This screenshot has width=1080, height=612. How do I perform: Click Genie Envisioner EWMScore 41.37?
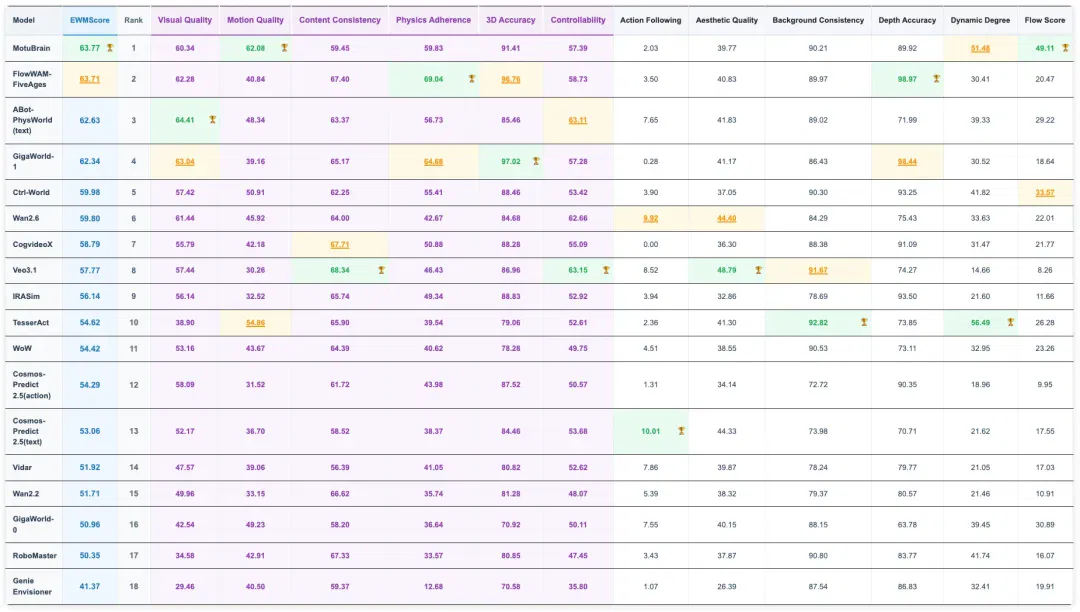pyautogui.click(x=90, y=587)
